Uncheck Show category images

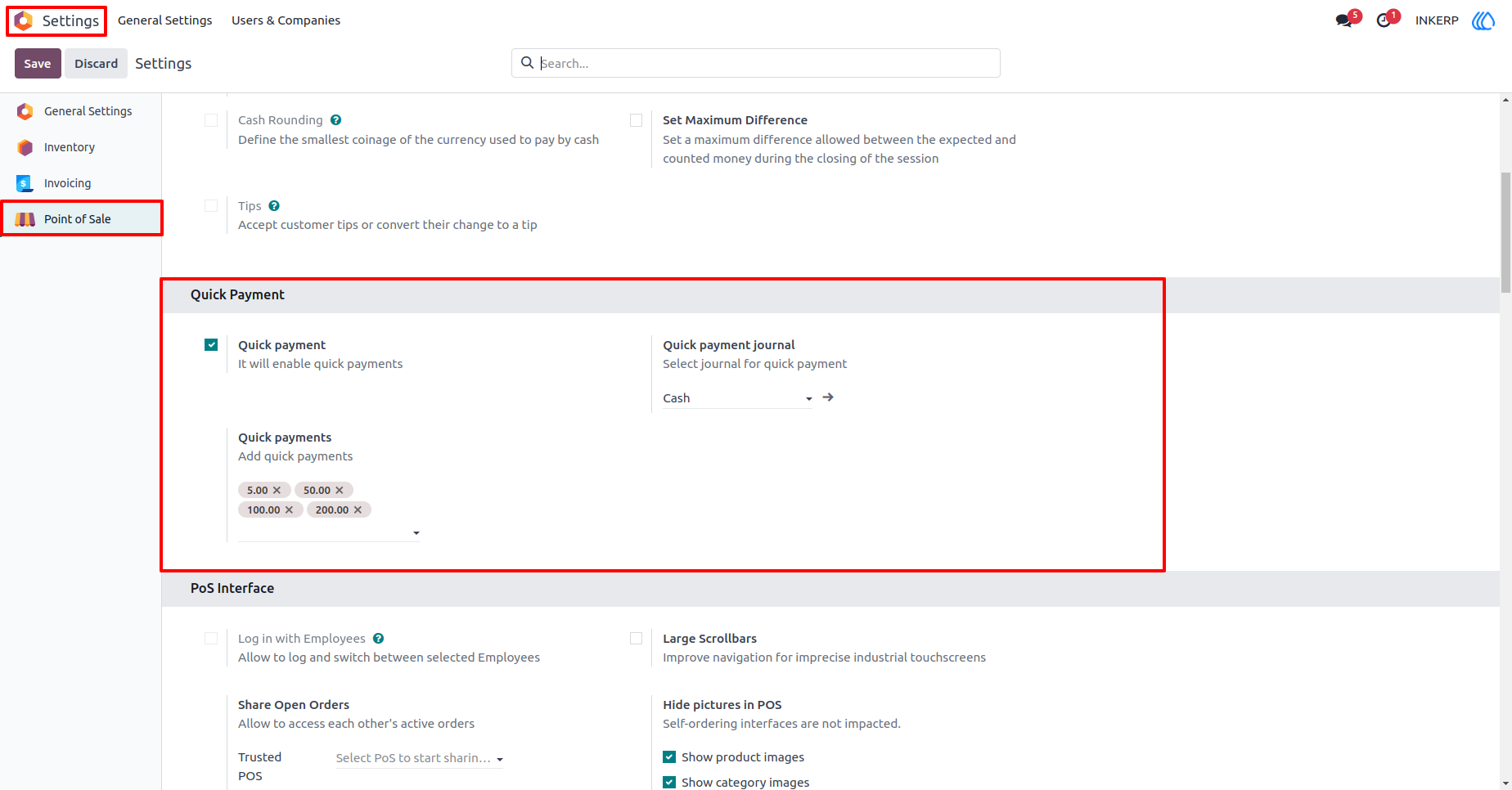pyautogui.click(x=669, y=783)
